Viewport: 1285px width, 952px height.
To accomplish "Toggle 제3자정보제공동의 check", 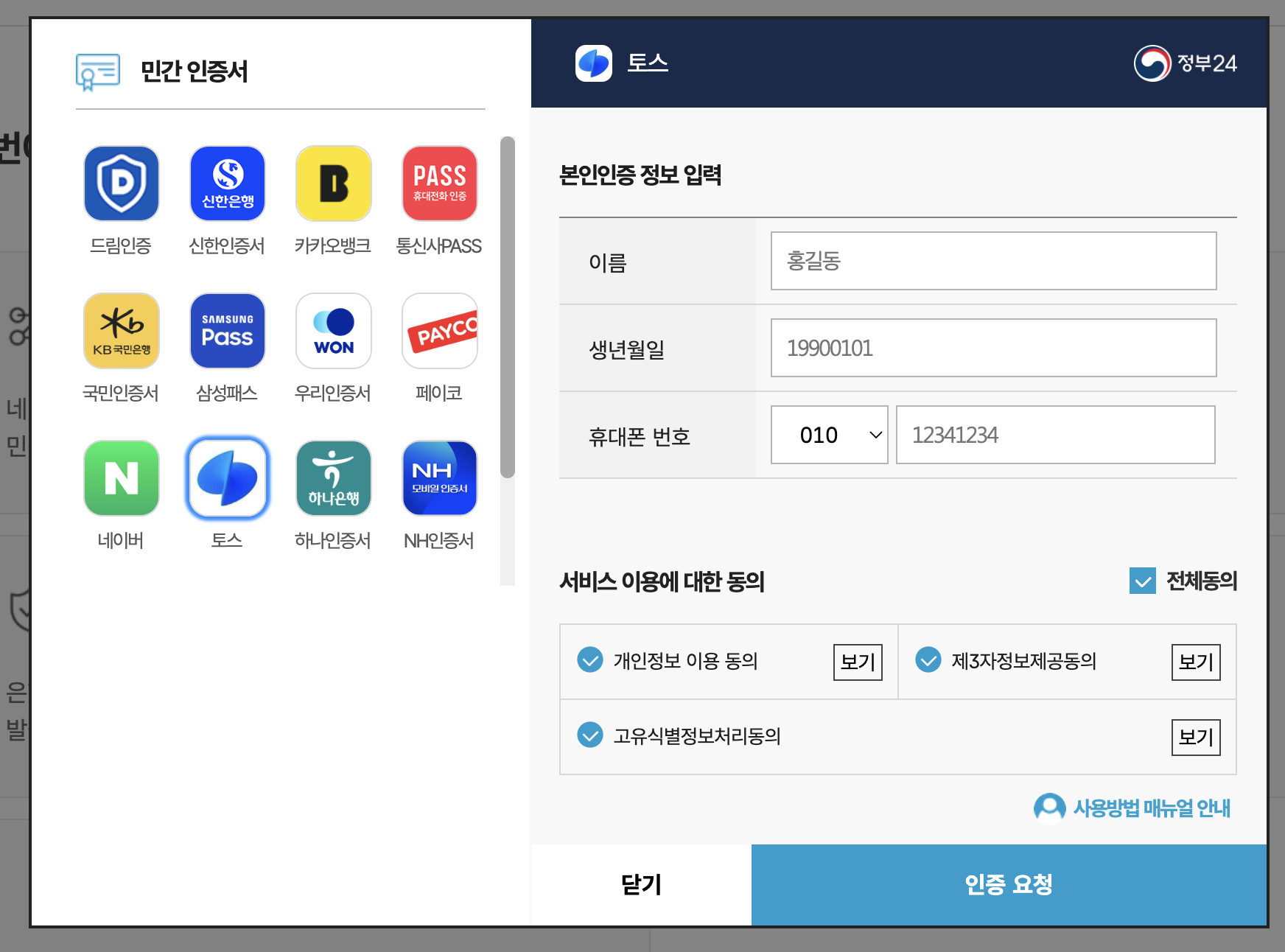I will click(928, 660).
